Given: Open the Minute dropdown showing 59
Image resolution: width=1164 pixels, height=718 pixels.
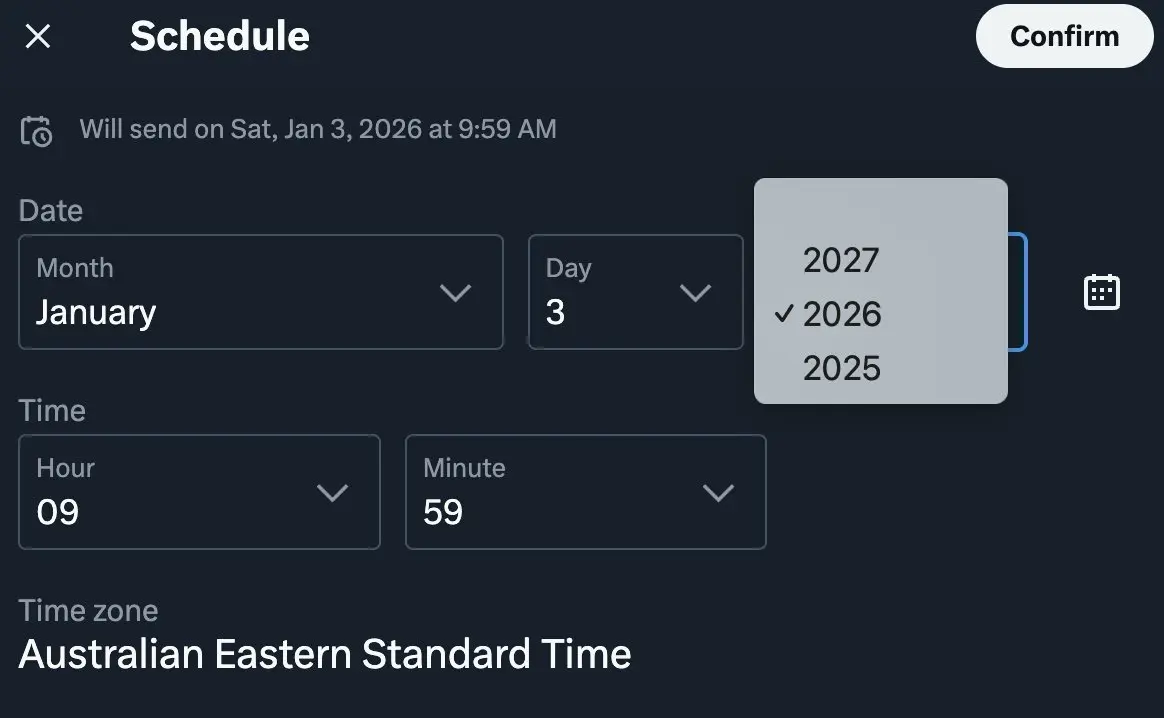Looking at the screenshot, I should click(x=585, y=492).
